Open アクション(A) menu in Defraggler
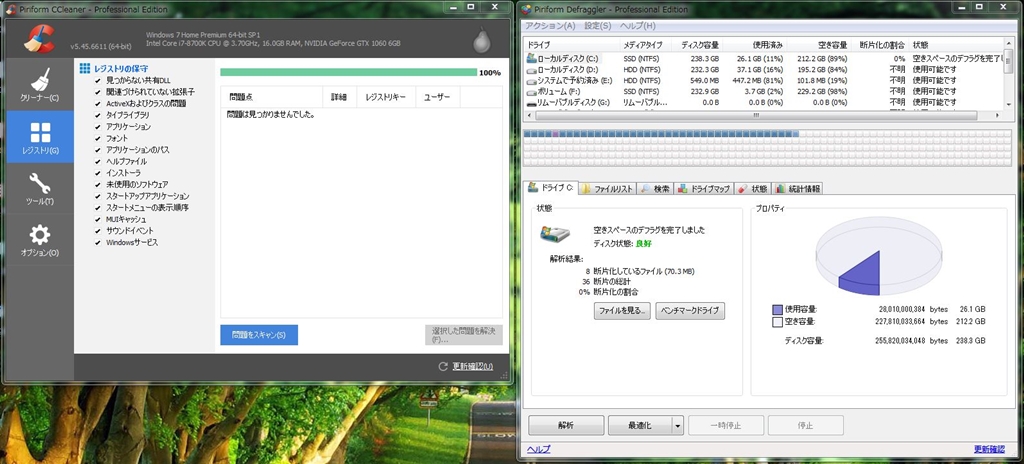This screenshot has width=1024, height=464. (x=551, y=26)
